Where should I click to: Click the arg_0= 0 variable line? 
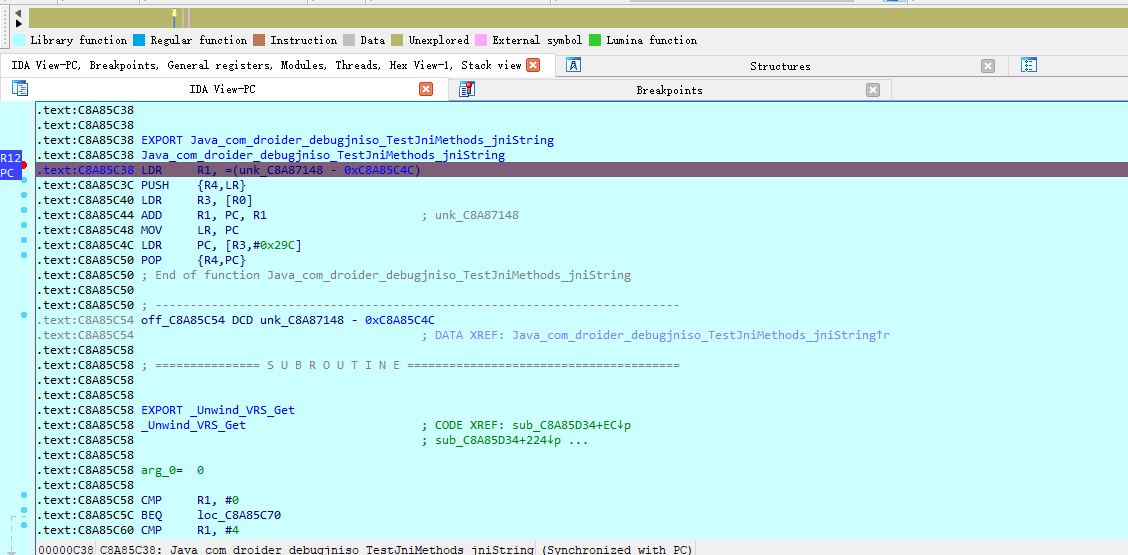173,470
